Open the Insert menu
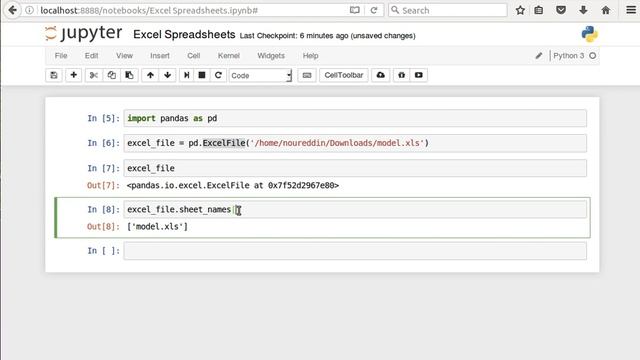Viewport: 640px width, 360px height. pos(160,56)
